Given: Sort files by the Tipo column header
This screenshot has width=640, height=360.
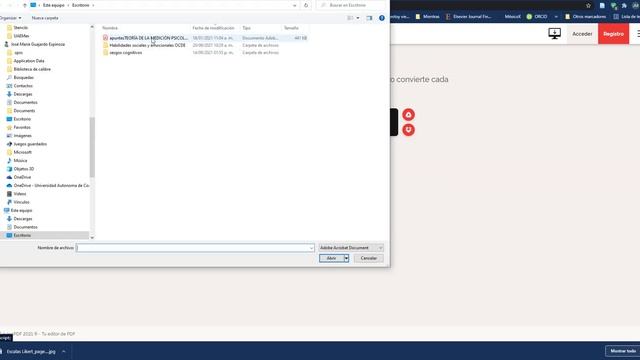Looking at the screenshot, I should [x=247, y=28].
